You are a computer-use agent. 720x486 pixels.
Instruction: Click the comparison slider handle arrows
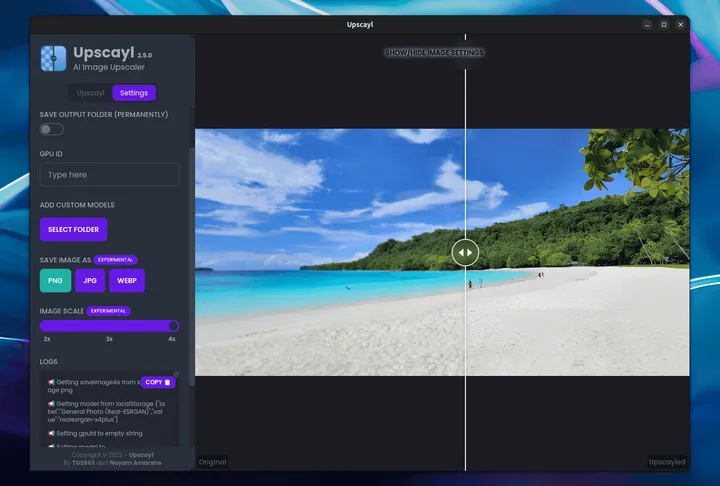pos(465,253)
